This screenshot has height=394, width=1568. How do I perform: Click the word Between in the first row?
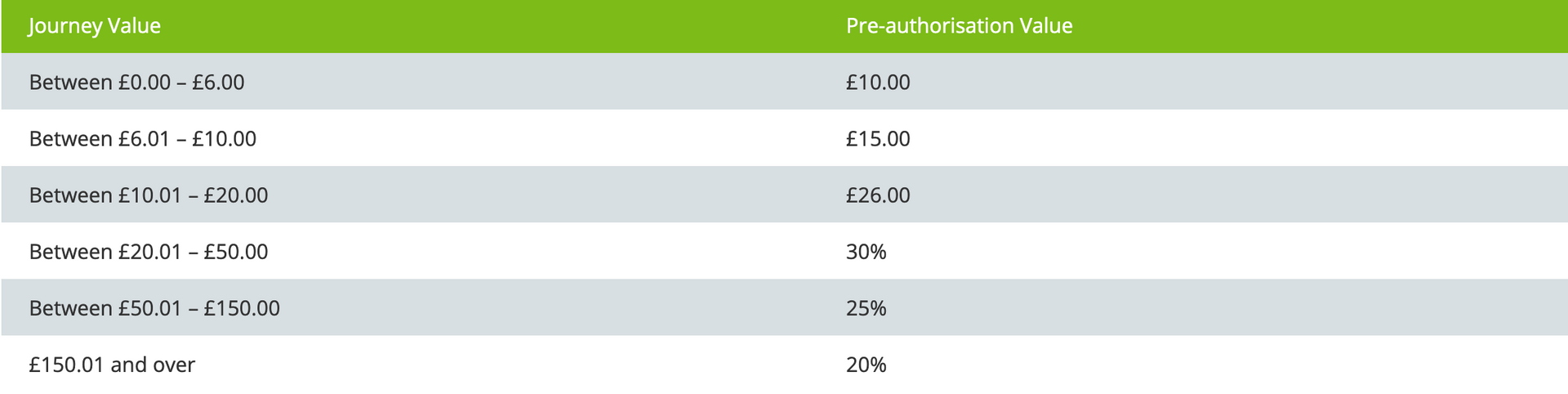point(71,82)
